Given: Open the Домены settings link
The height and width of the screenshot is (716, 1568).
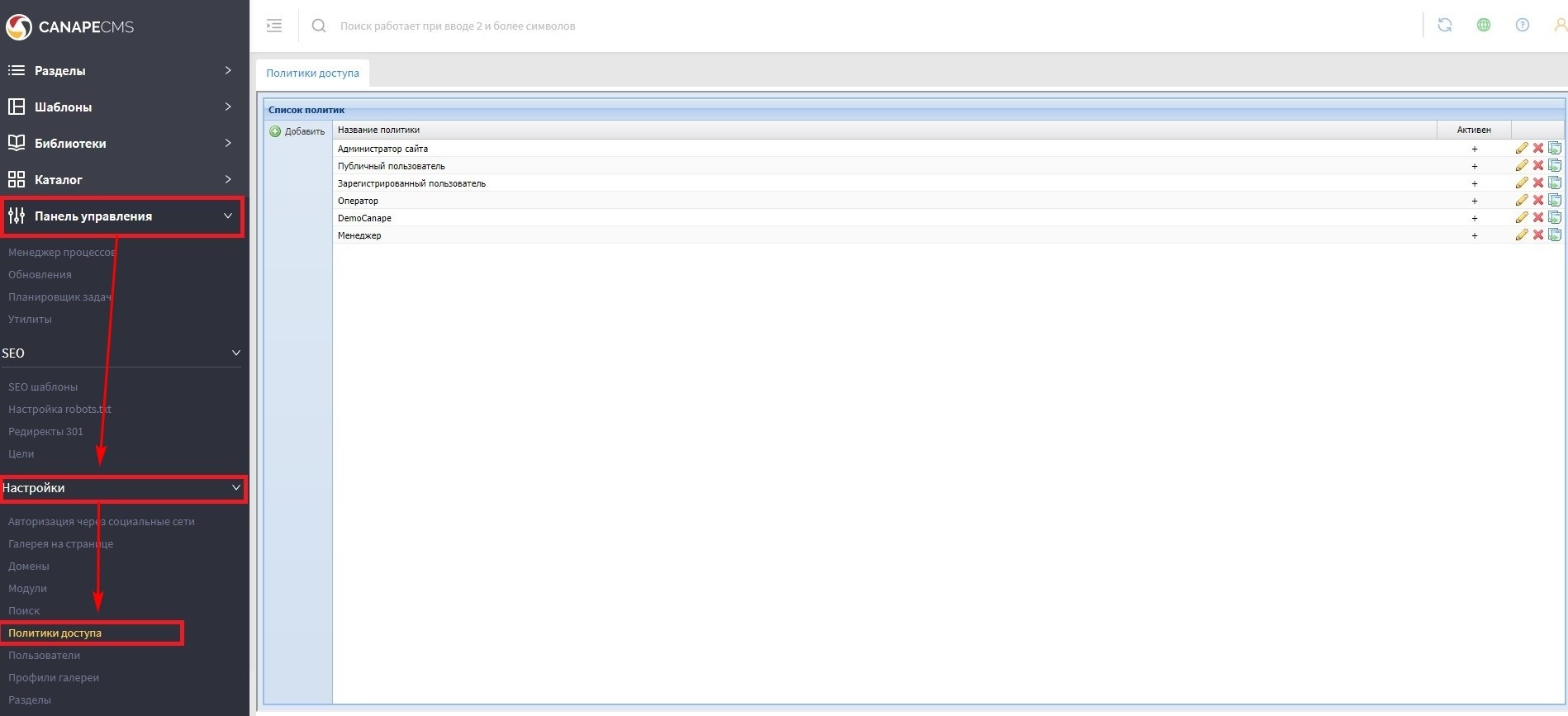Looking at the screenshot, I should click(x=29, y=567).
